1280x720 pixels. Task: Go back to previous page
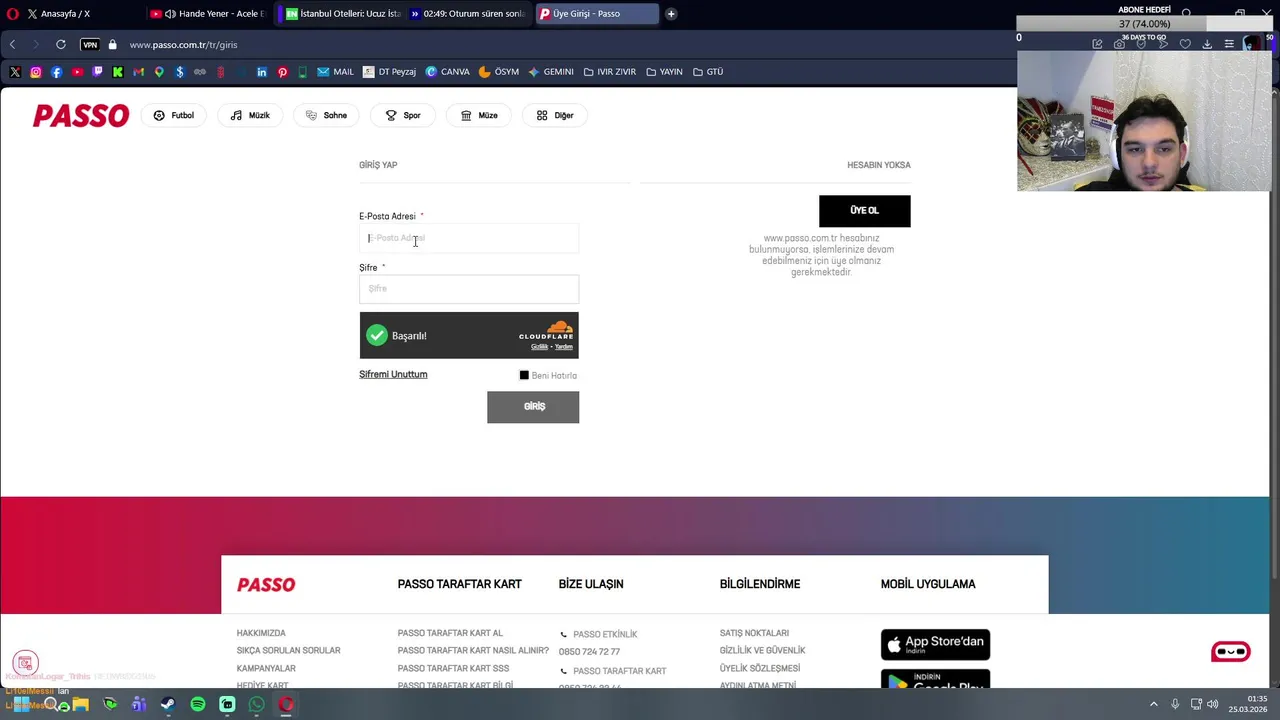[x=12, y=45]
